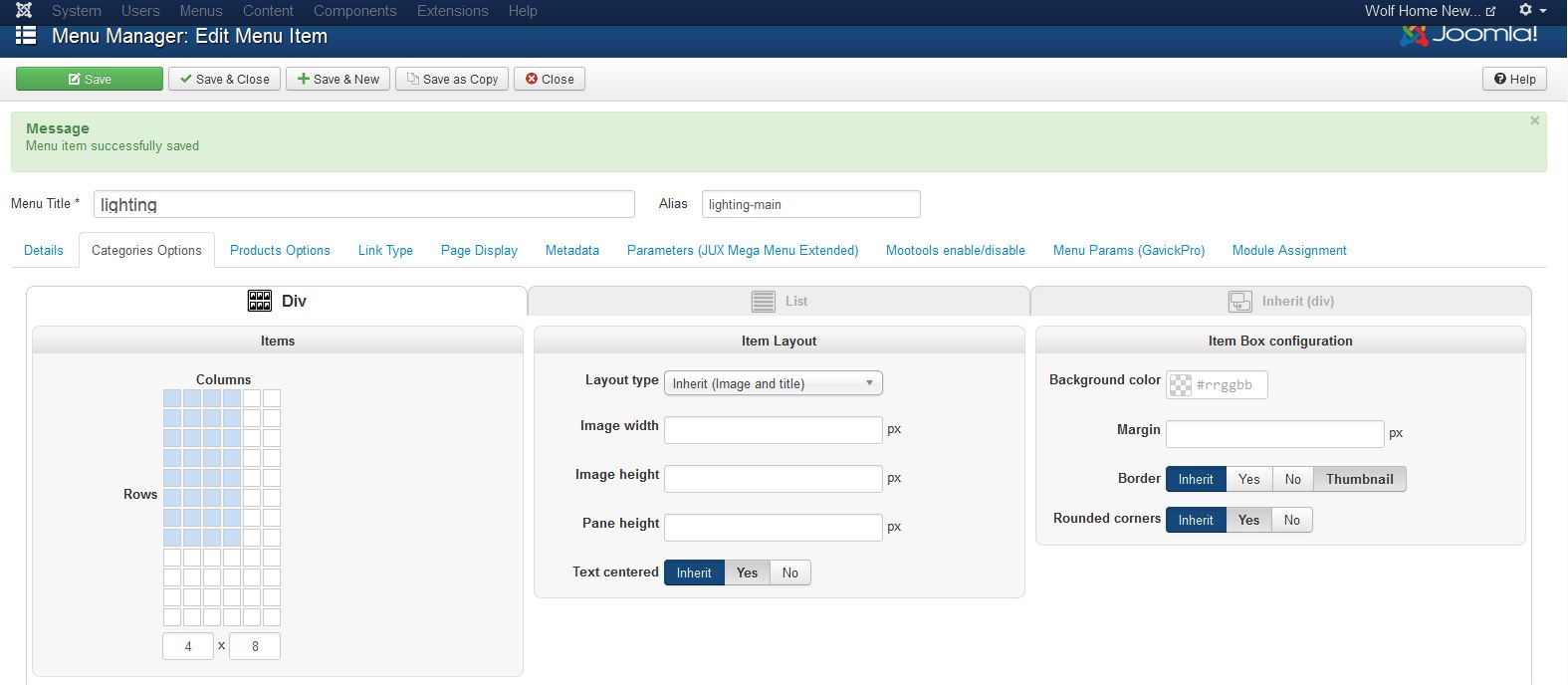1568x685 pixels.
Task: Click the columns count field showing 4
Action: pyautogui.click(x=188, y=646)
